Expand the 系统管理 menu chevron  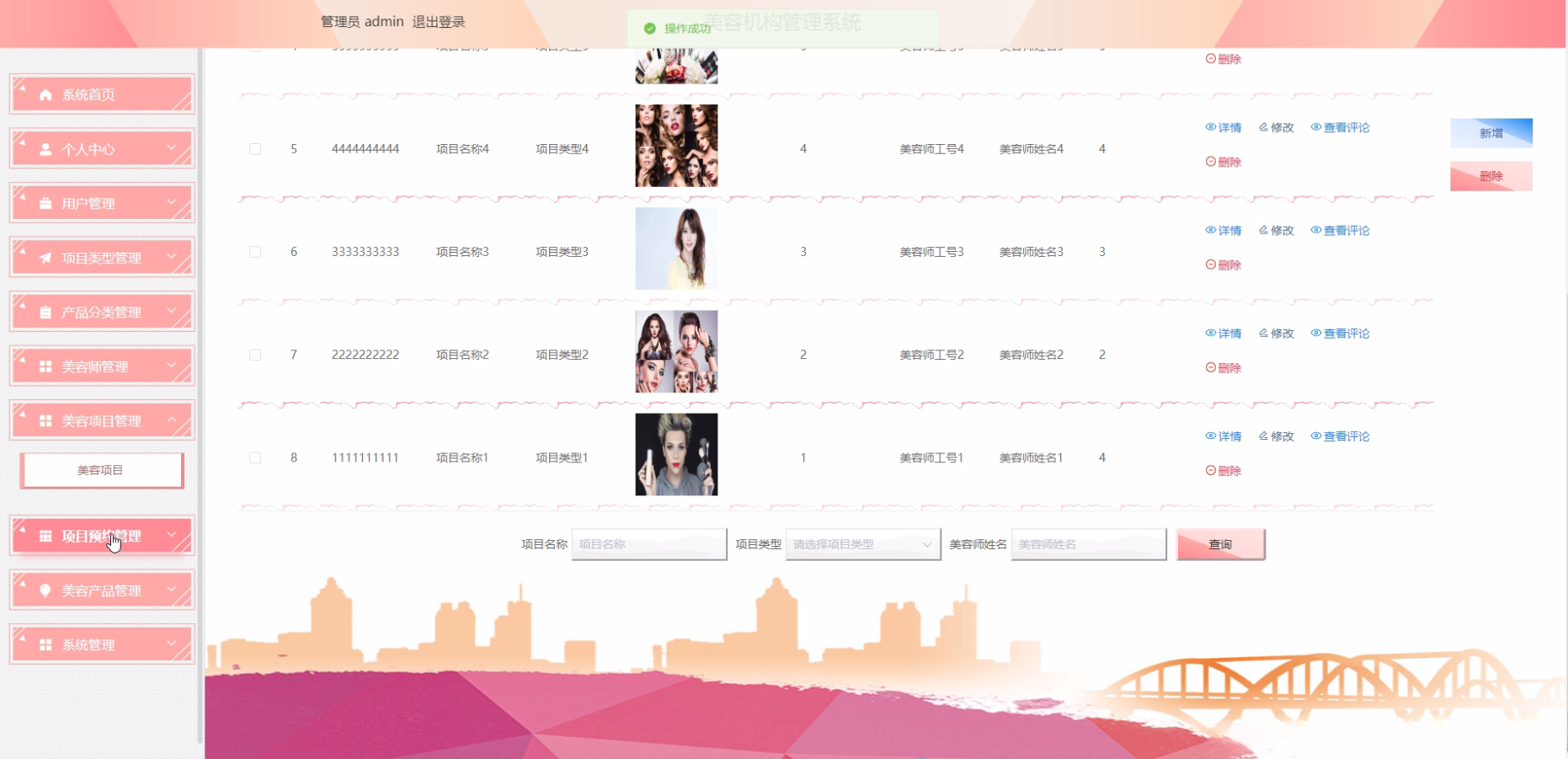(172, 644)
